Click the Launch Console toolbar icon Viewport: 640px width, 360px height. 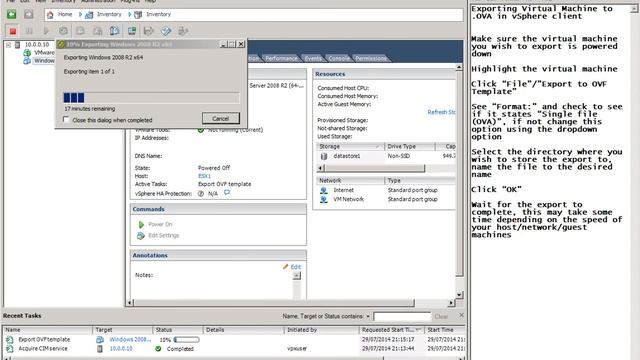(x=132, y=31)
